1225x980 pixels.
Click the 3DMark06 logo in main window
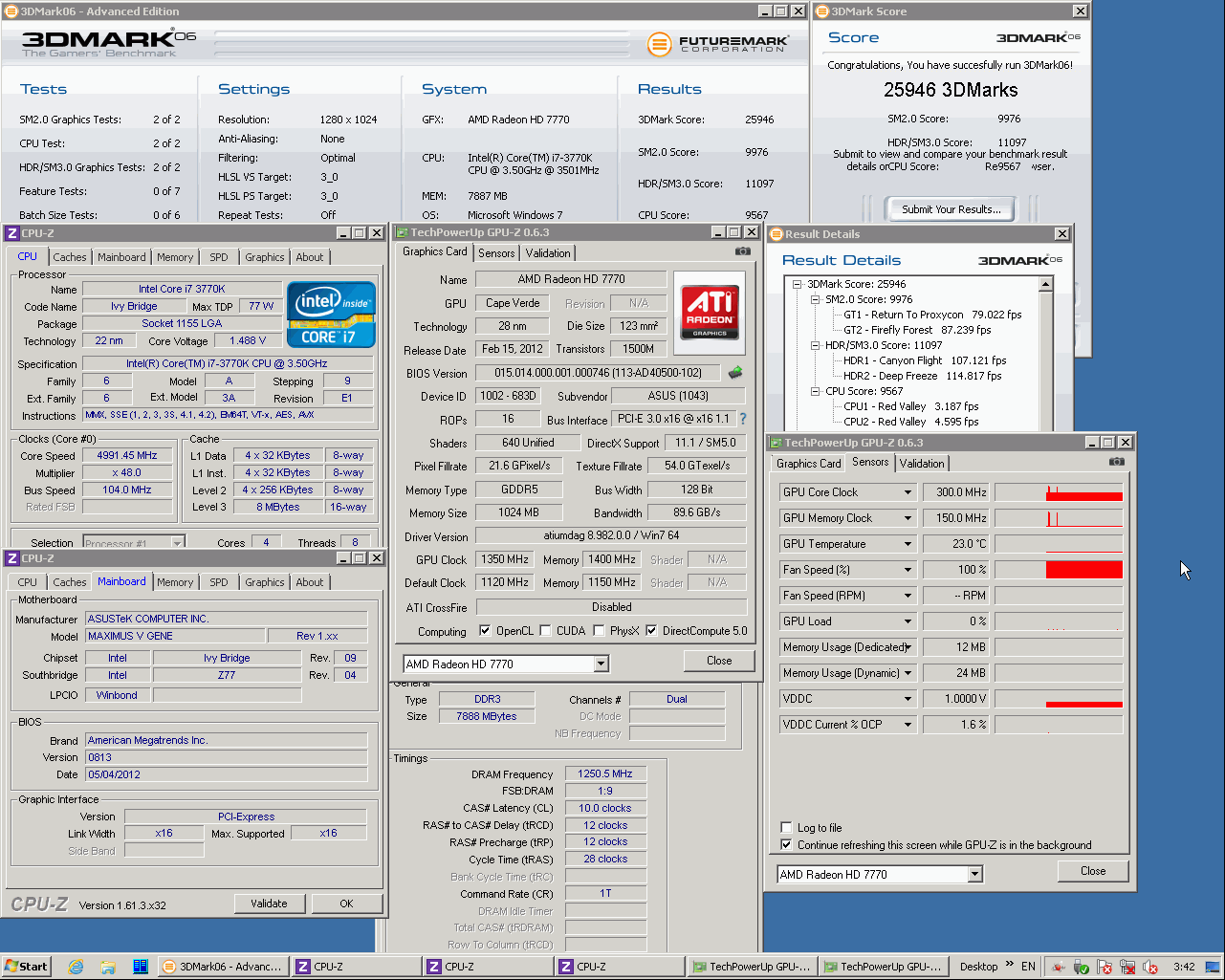(108, 43)
